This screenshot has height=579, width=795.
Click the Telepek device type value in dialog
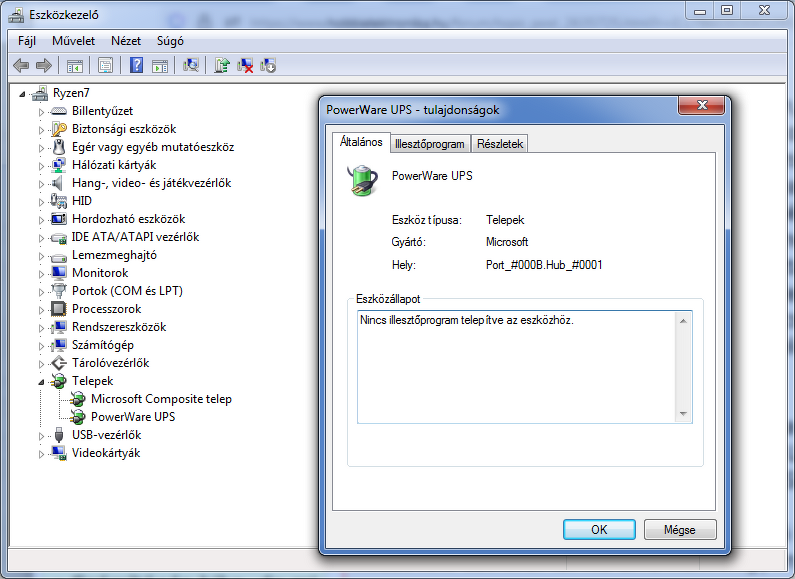point(505,220)
